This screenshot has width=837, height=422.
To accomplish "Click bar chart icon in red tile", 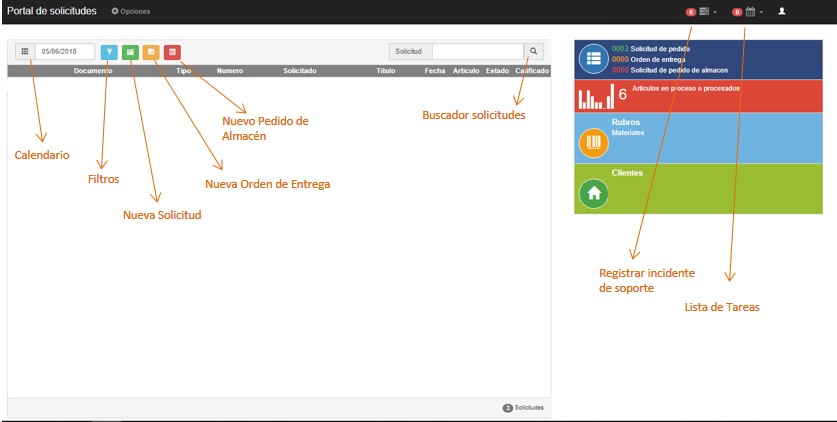I will [596, 98].
